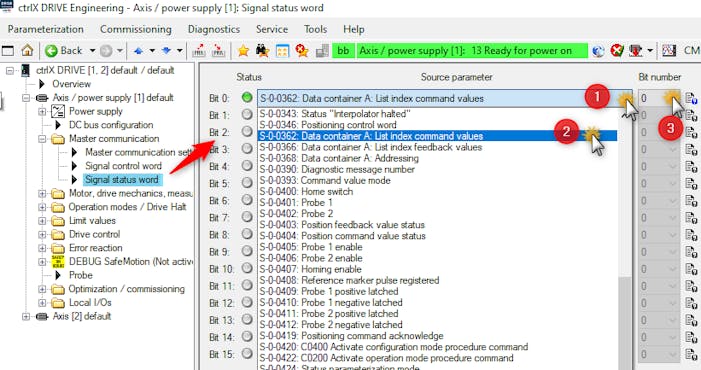
Task: Select DC bus configuration tree item
Action: point(111,125)
